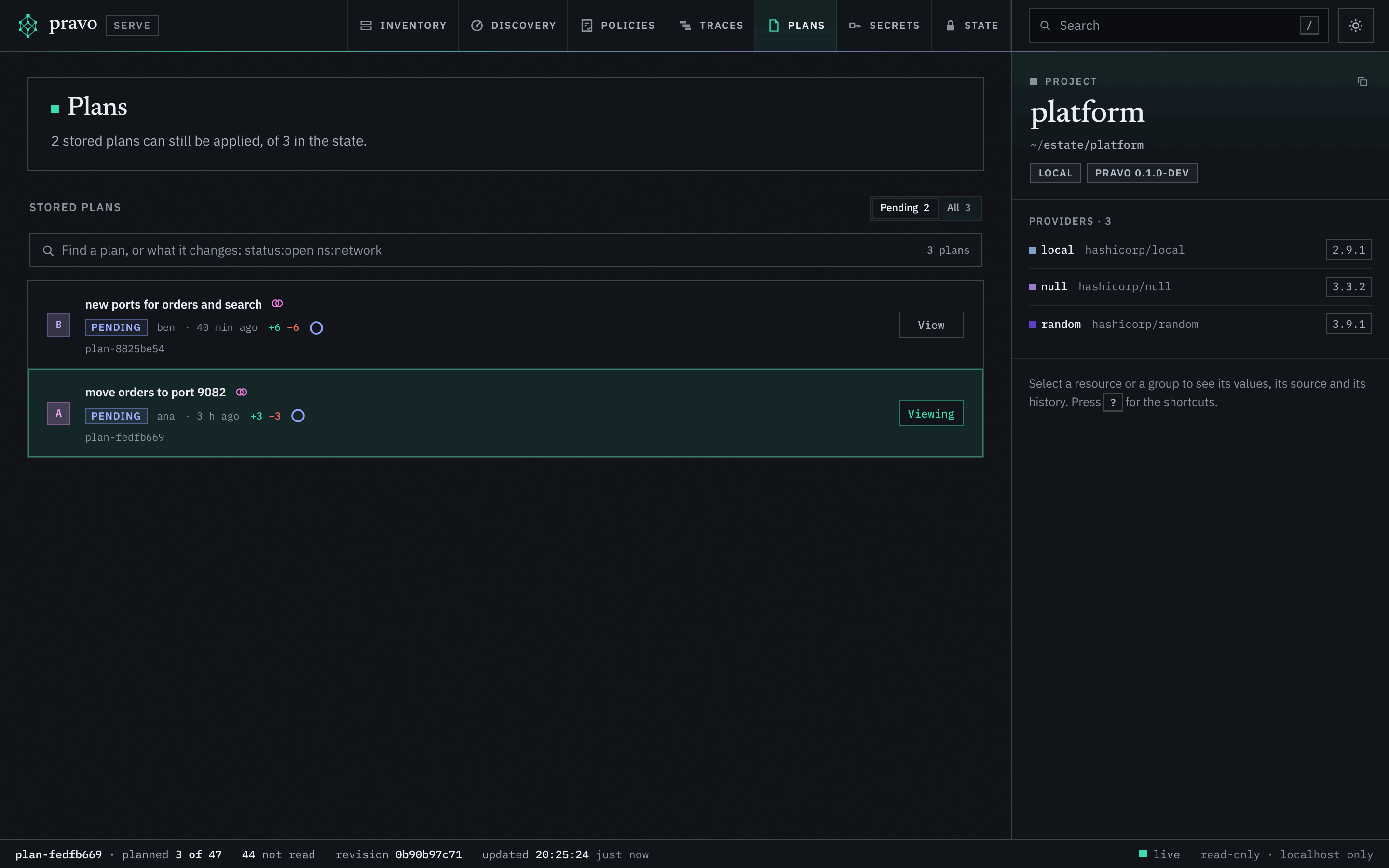Focus the 'Find a plan' filter field

click(505, 250)
